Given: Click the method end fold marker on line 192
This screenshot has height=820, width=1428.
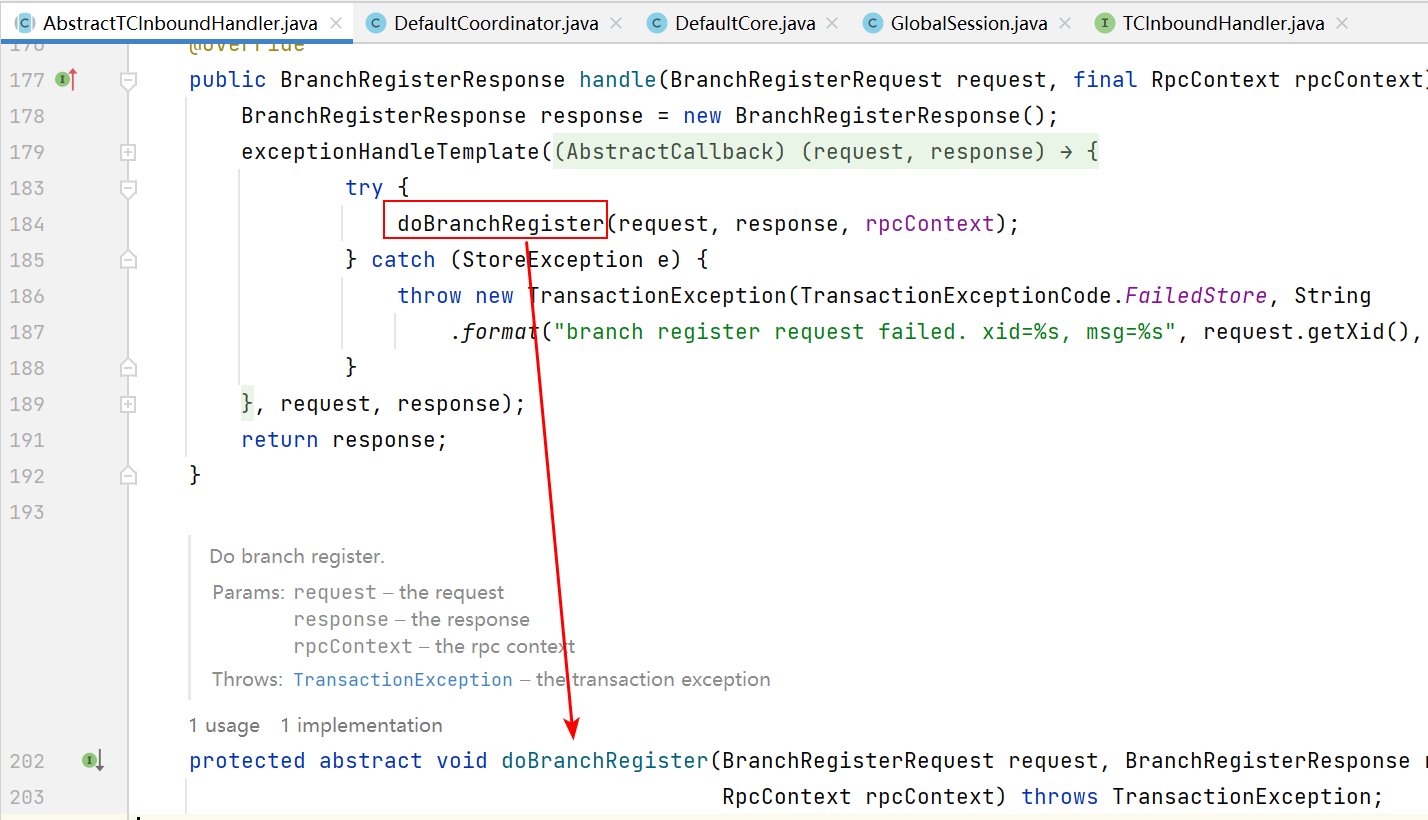Looking at the screenshot, I should coord(128,476).
